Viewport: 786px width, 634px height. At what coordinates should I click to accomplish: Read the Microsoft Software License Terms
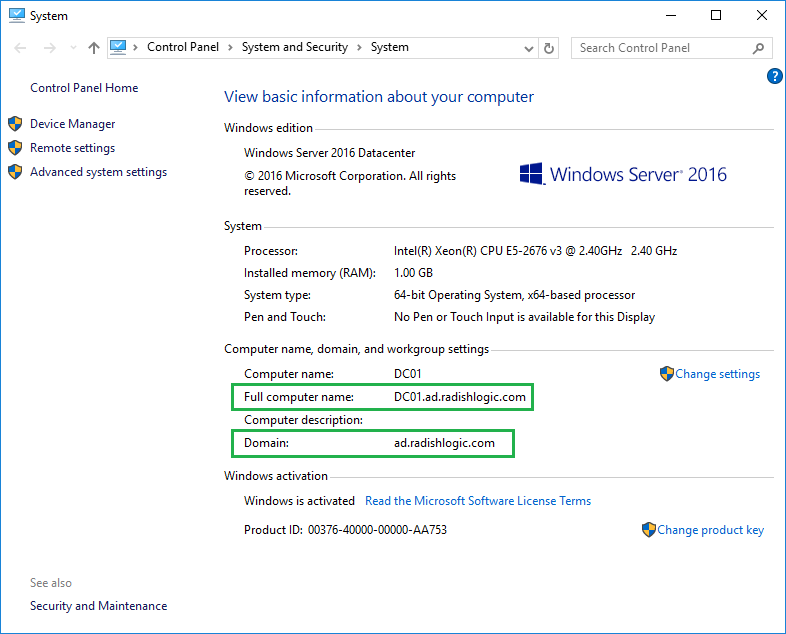tap(478, 501)
